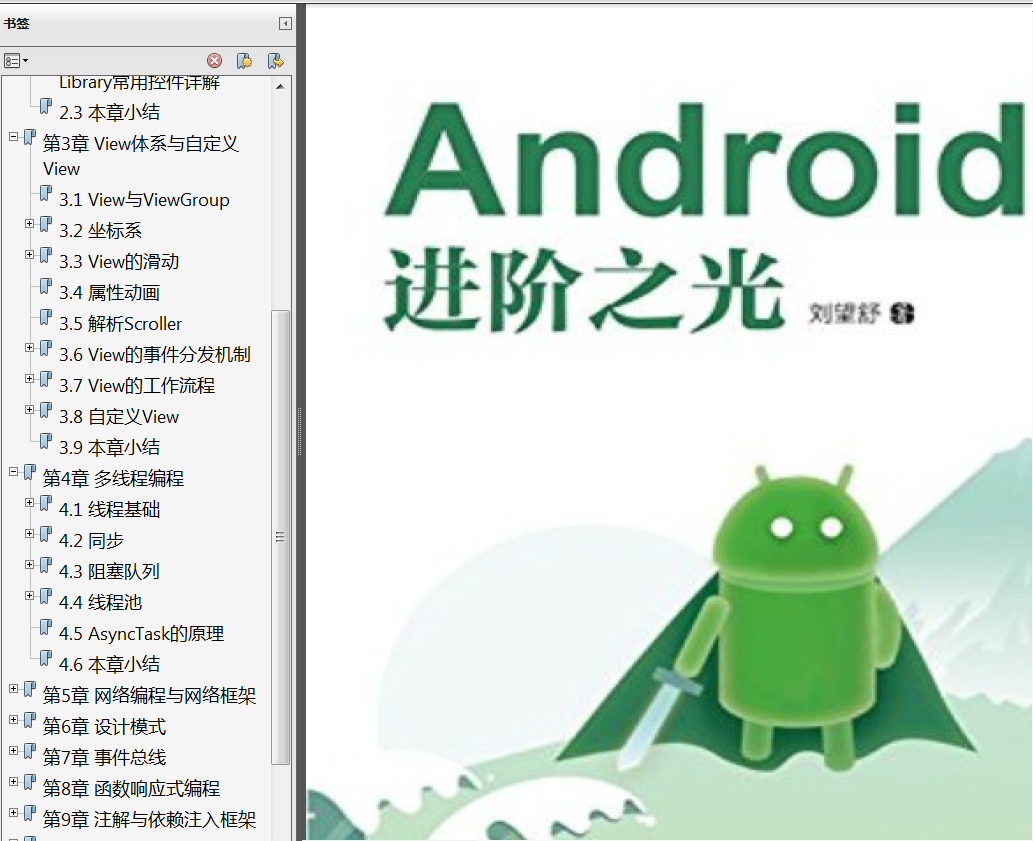Screen dimensions: 1033x841
Task: Open 3.5 解析Scroller bookmark
Action: pyautogui.click(x=121, y=324)
